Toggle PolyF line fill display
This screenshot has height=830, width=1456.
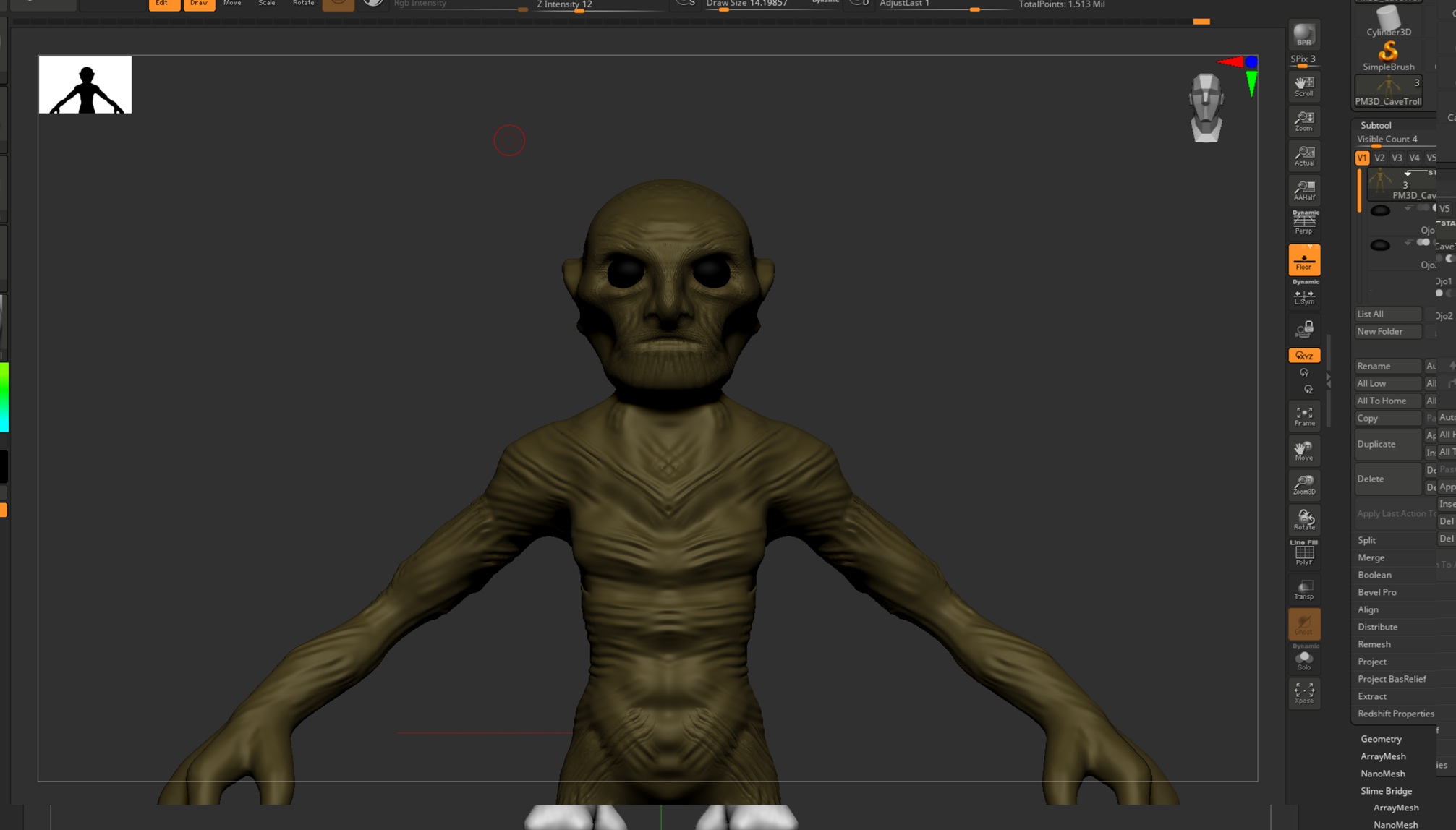point(1303,554)
